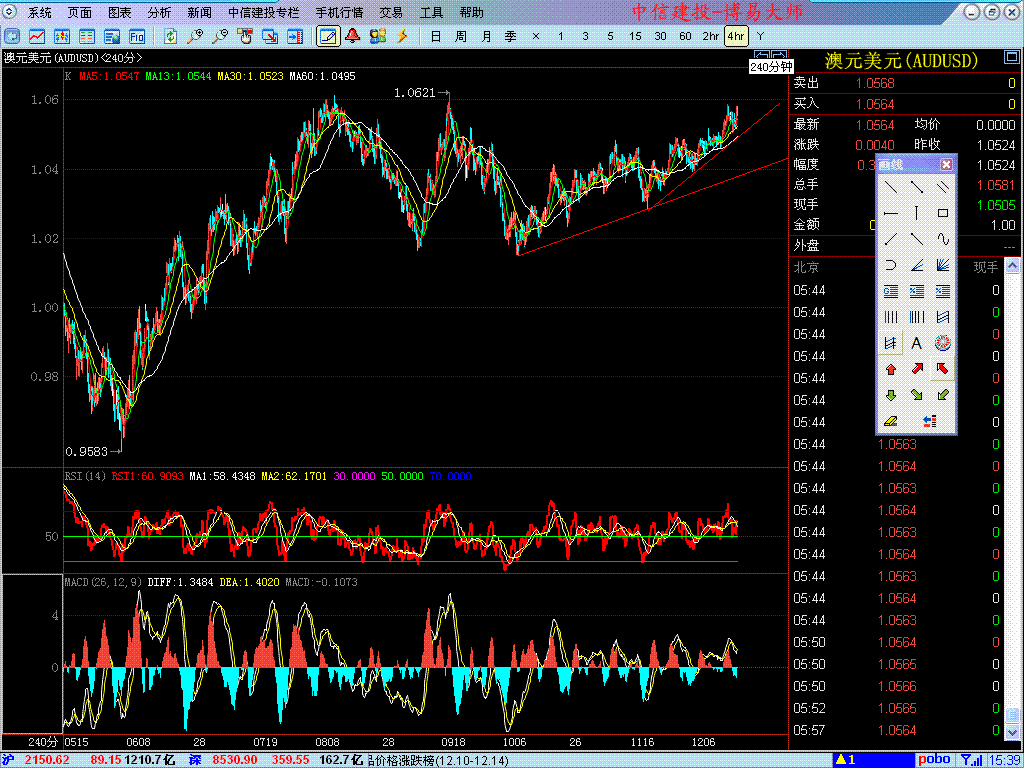Click the 澳元美元(AUDUSD) quote panel title

[901, 61]
